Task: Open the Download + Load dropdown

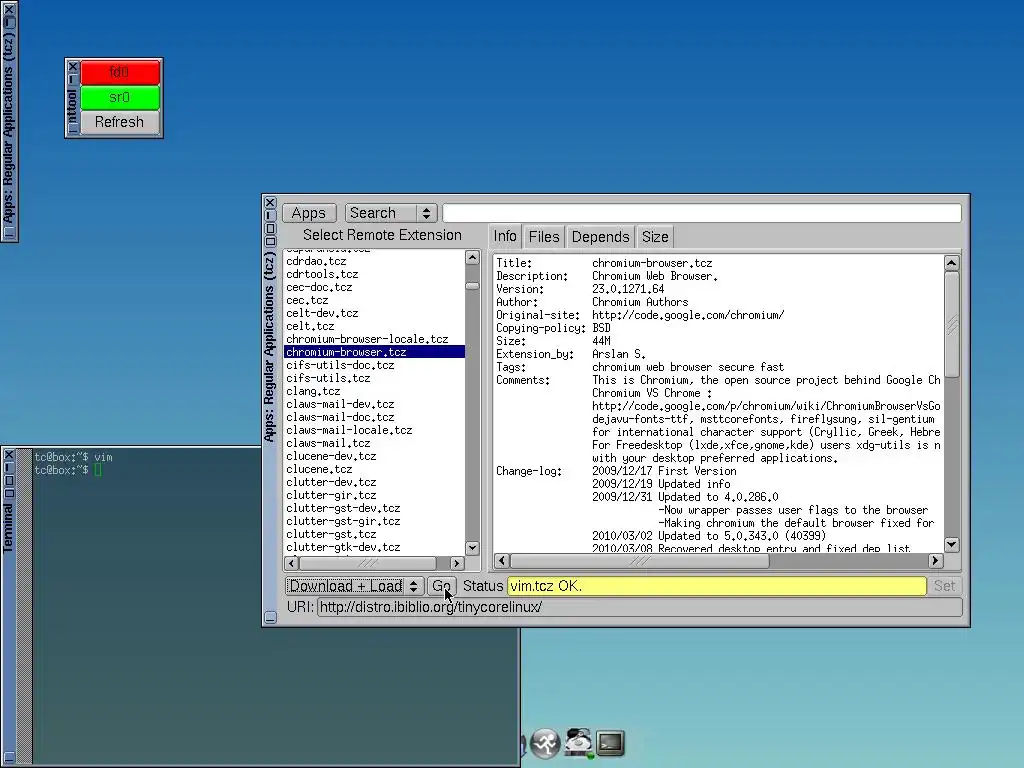Action: coord(355,586)
